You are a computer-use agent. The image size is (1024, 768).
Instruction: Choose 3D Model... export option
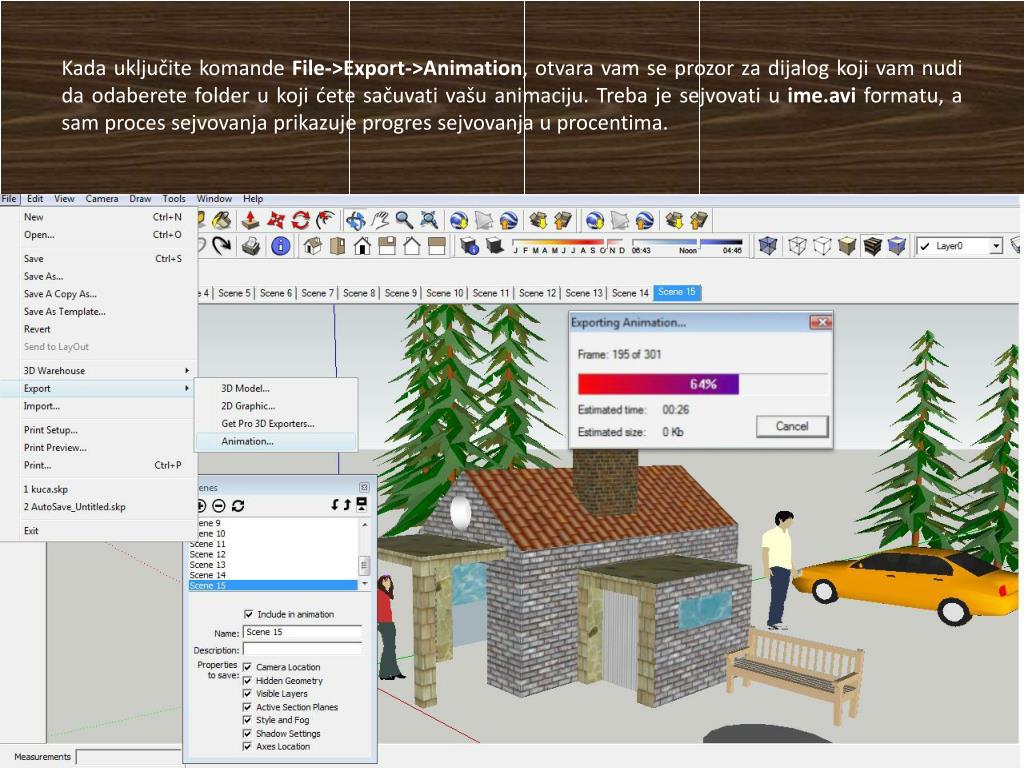(x=276, y=388)
